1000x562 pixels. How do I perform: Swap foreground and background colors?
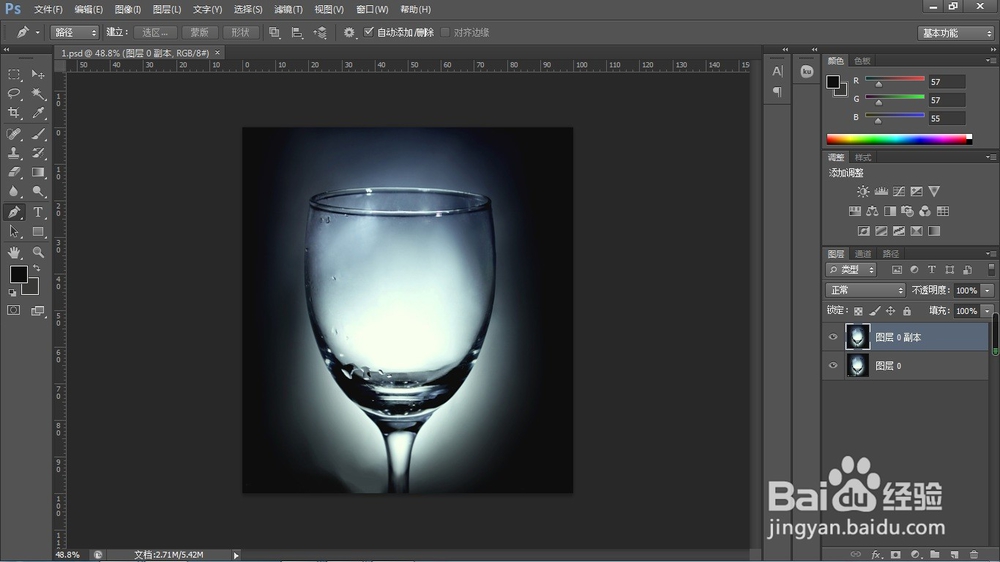[x=37, y=269]
